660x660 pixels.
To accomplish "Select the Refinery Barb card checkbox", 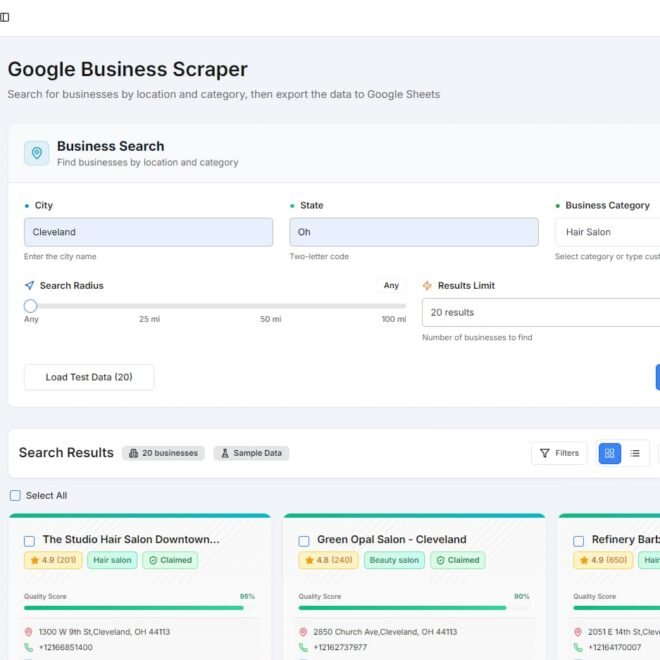I will [x=579, y=541].
